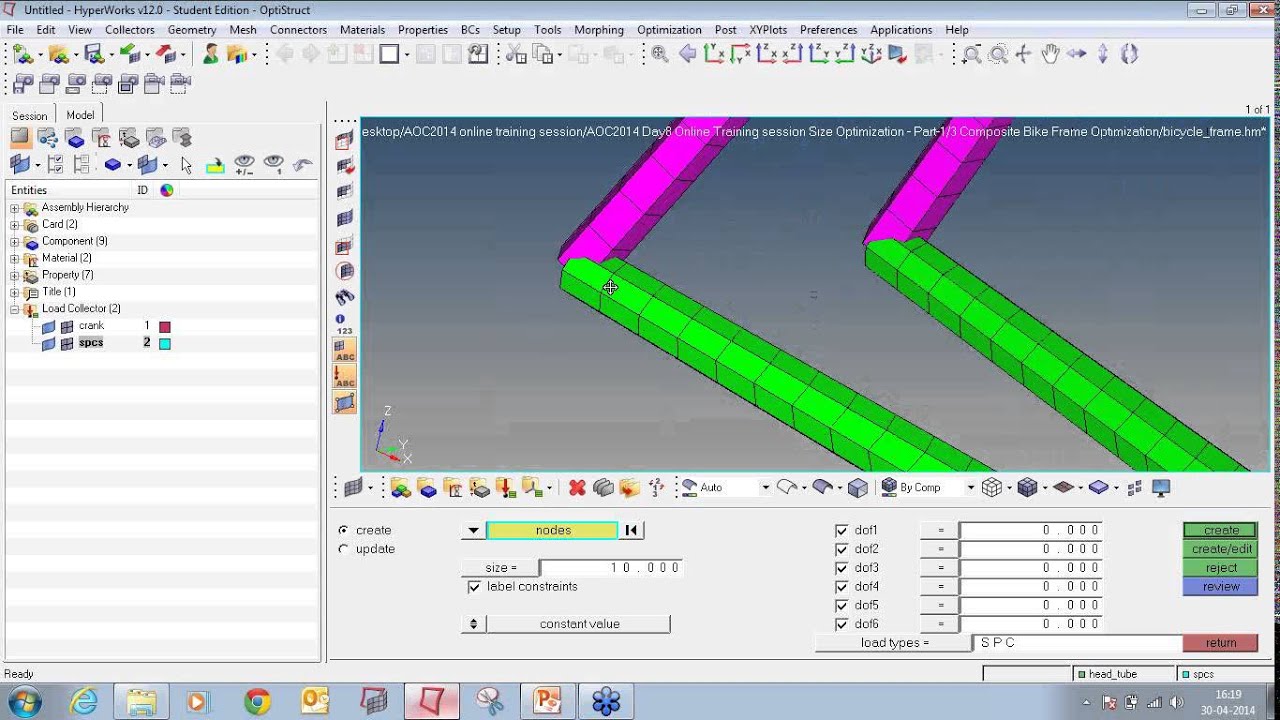Image resolution: width=1280 pixels, height=720 pixels.
Task: Click the Delete red X icon
Action: coord(577,488)
